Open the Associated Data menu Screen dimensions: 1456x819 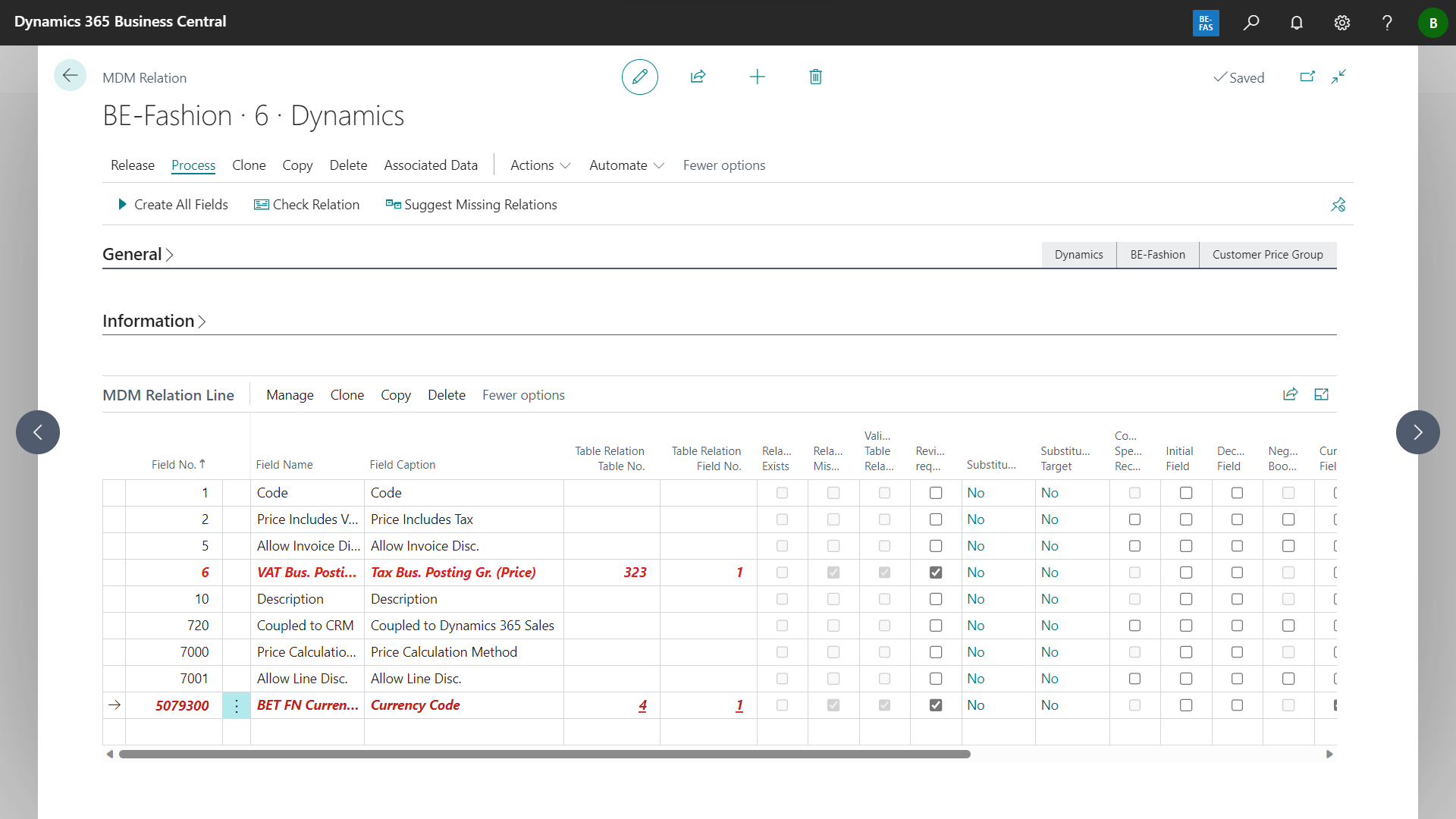[x=431, y=165]
